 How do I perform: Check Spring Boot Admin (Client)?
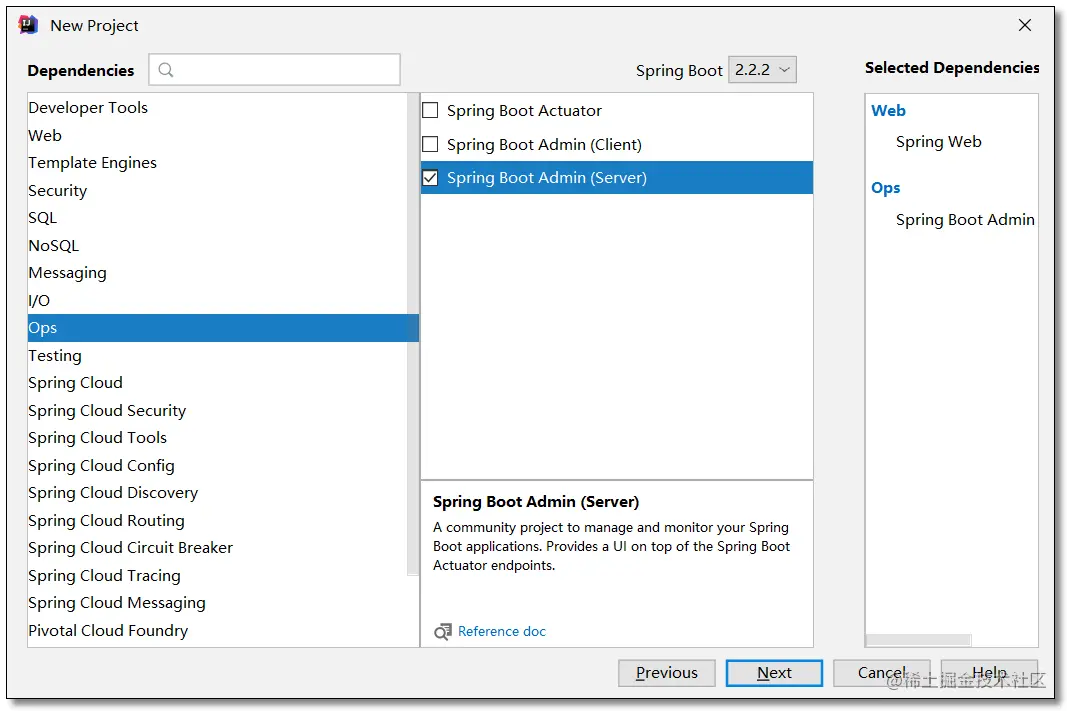(x=430, y=144)
